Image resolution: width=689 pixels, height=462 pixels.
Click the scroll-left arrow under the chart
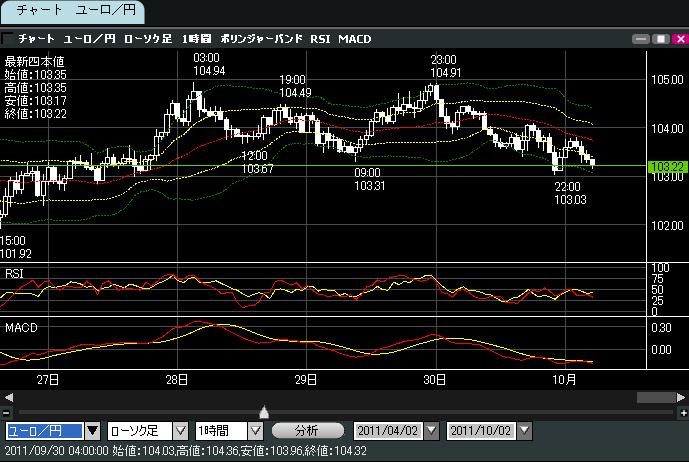click(8, 397)
